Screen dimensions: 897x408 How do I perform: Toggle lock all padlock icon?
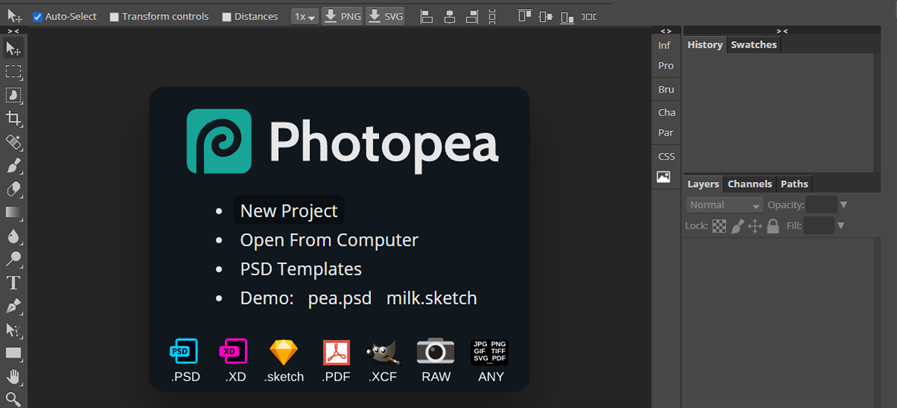point(773,226)
